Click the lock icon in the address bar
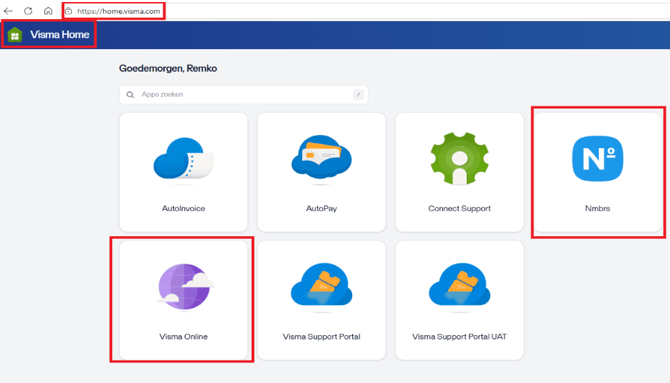670x383 pixels. tap(69, 11)
